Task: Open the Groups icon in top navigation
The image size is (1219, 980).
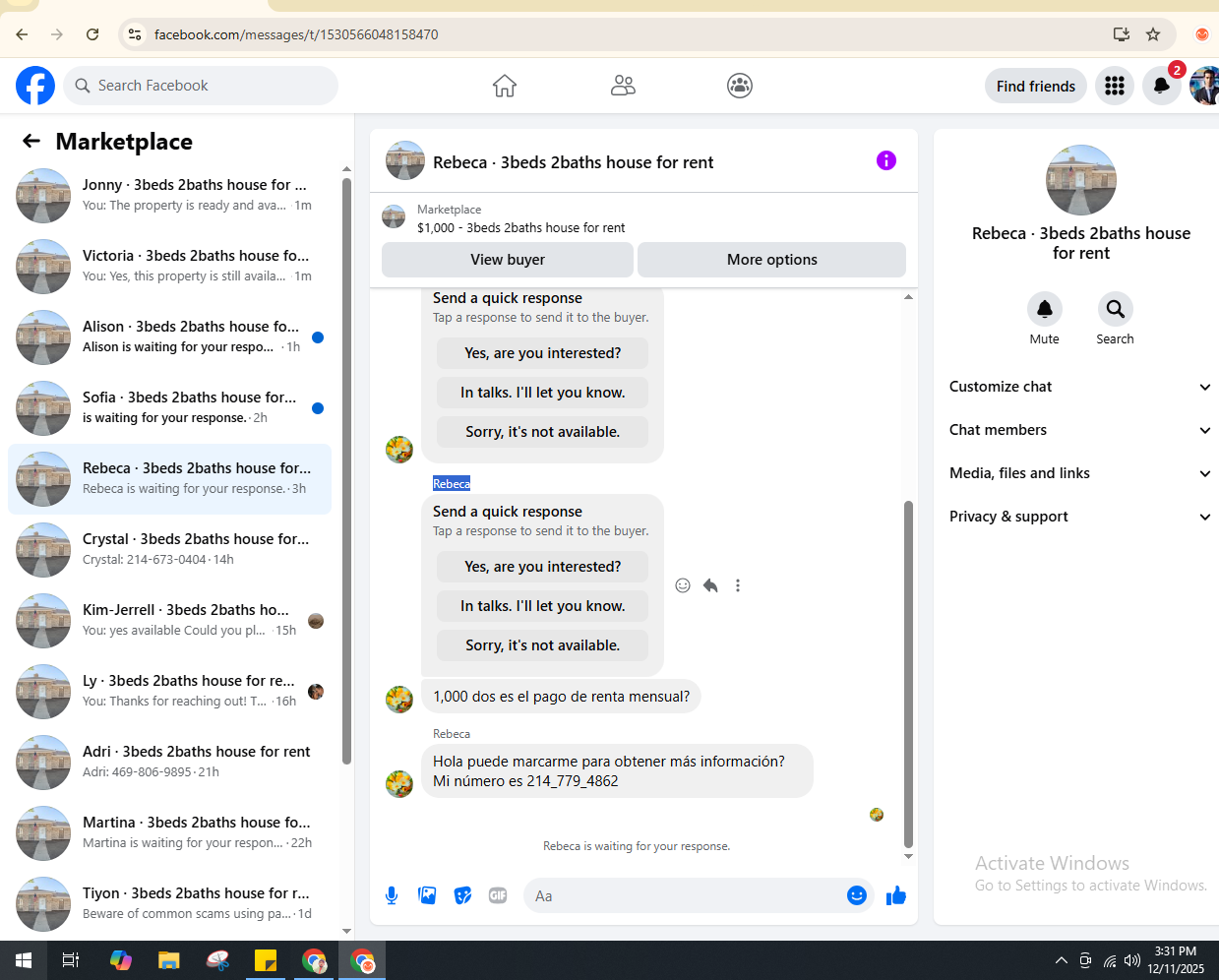Action: [x=740, y=86]
